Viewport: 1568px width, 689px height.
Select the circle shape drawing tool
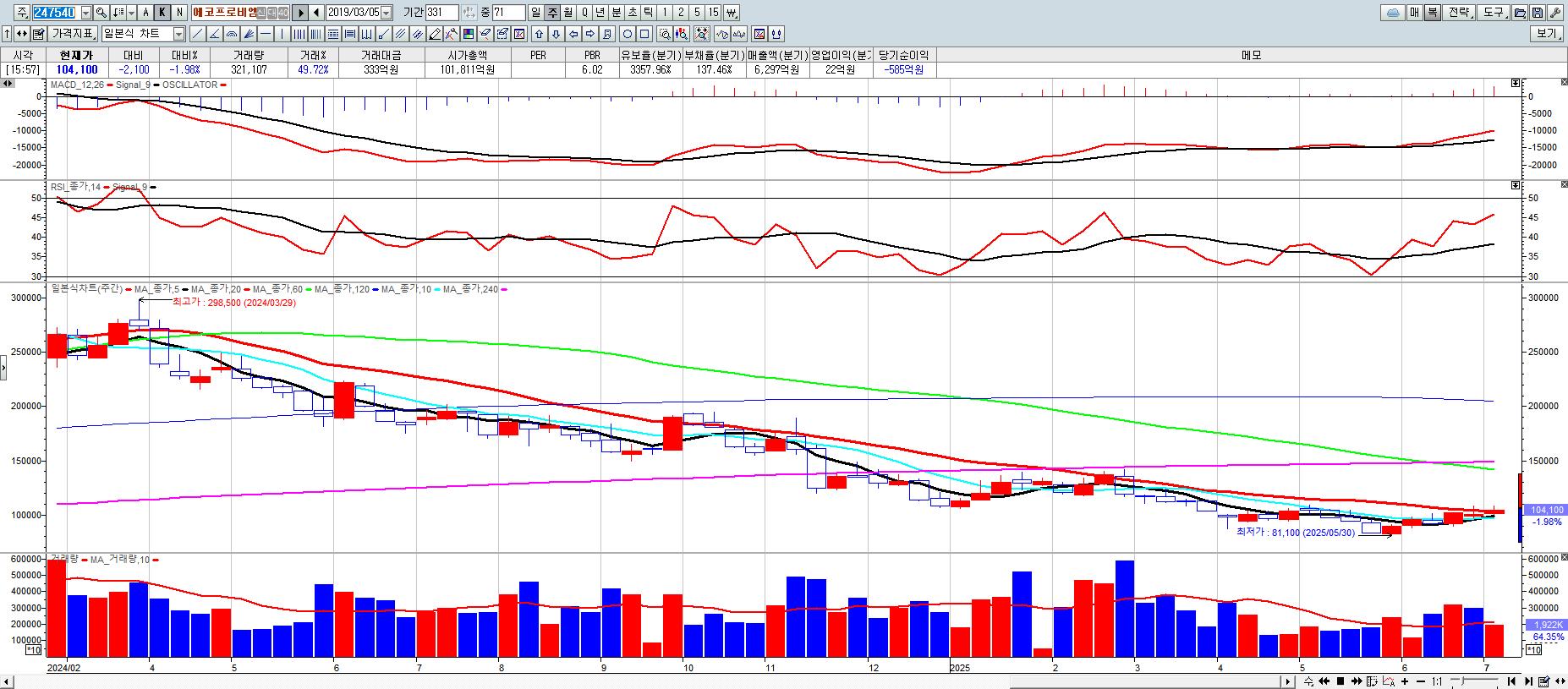coord(626,34)
